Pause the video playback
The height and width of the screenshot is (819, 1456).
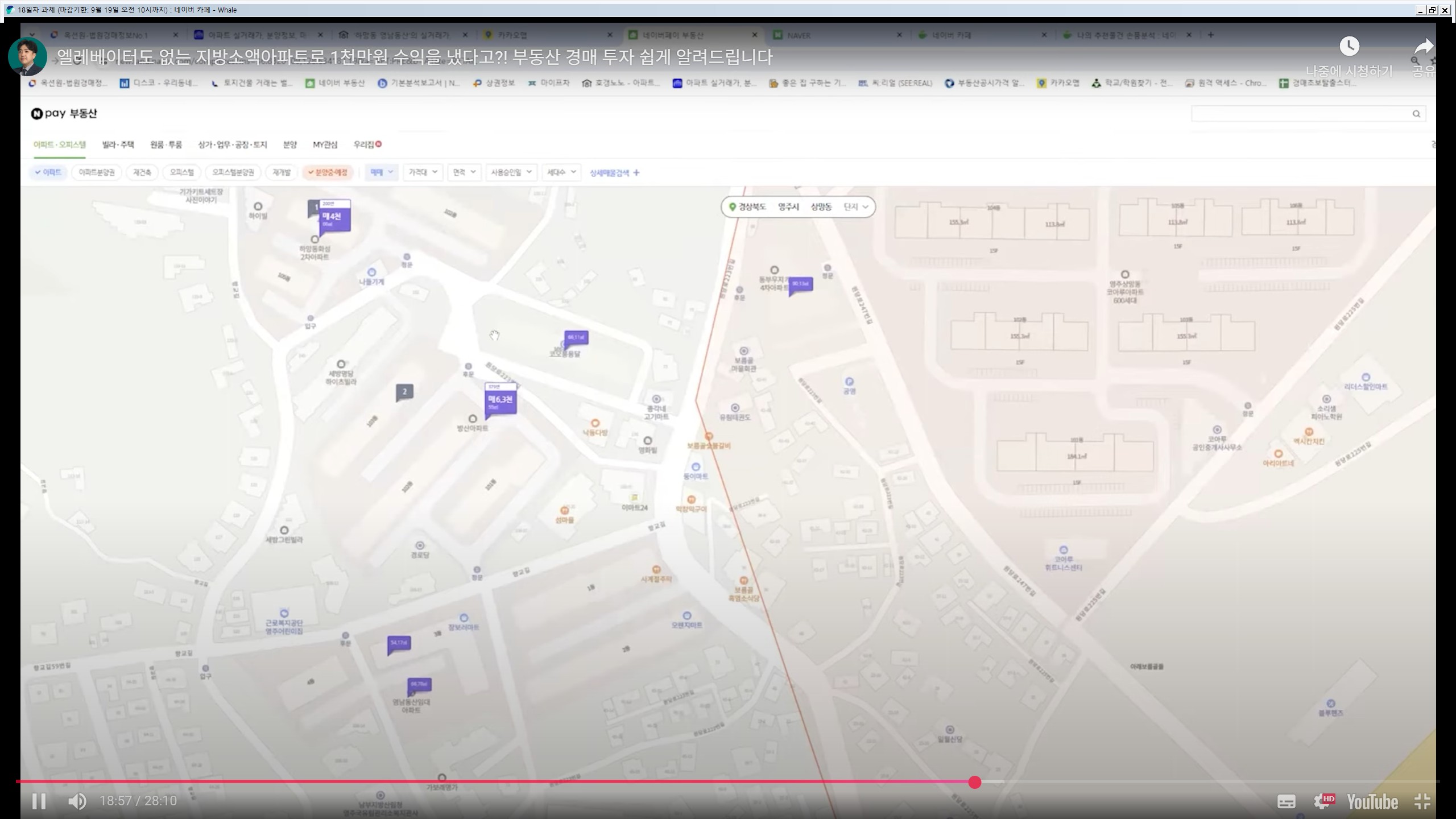[x=39, y=801]
